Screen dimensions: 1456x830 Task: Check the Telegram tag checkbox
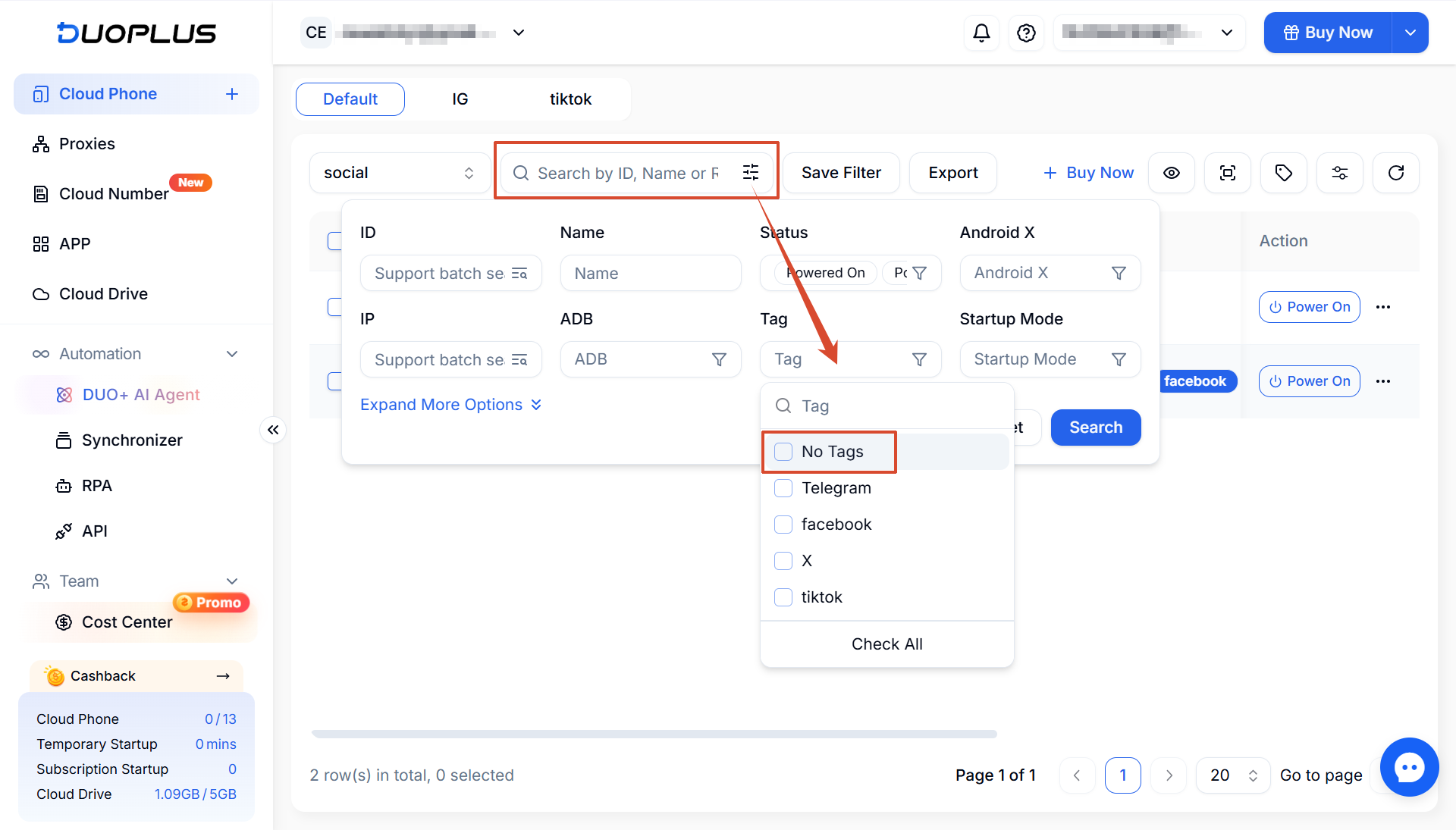(x=783, y=488)
